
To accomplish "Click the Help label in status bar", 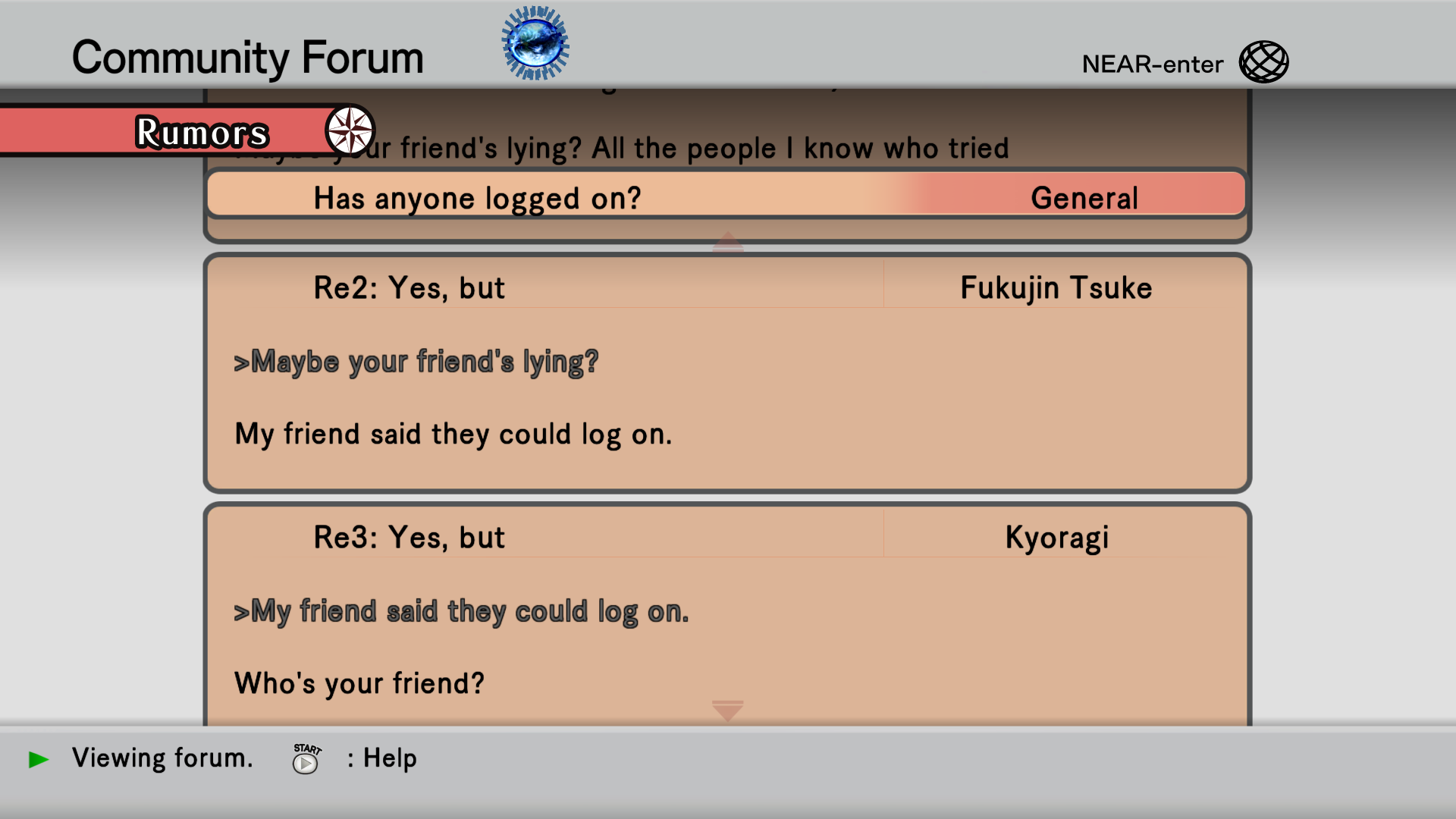I will [390, 758].
